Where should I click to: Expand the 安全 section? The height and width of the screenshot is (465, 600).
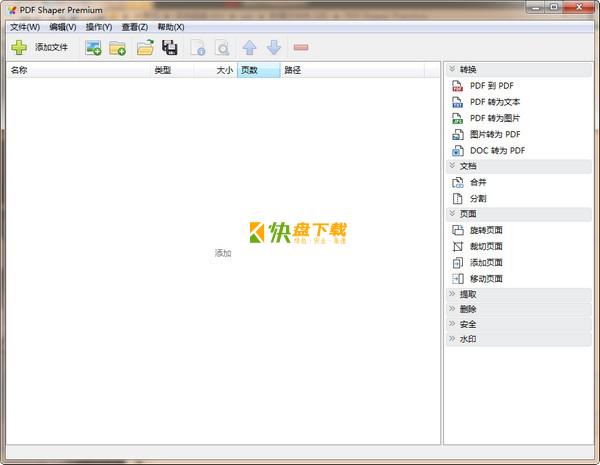(519, 325)
